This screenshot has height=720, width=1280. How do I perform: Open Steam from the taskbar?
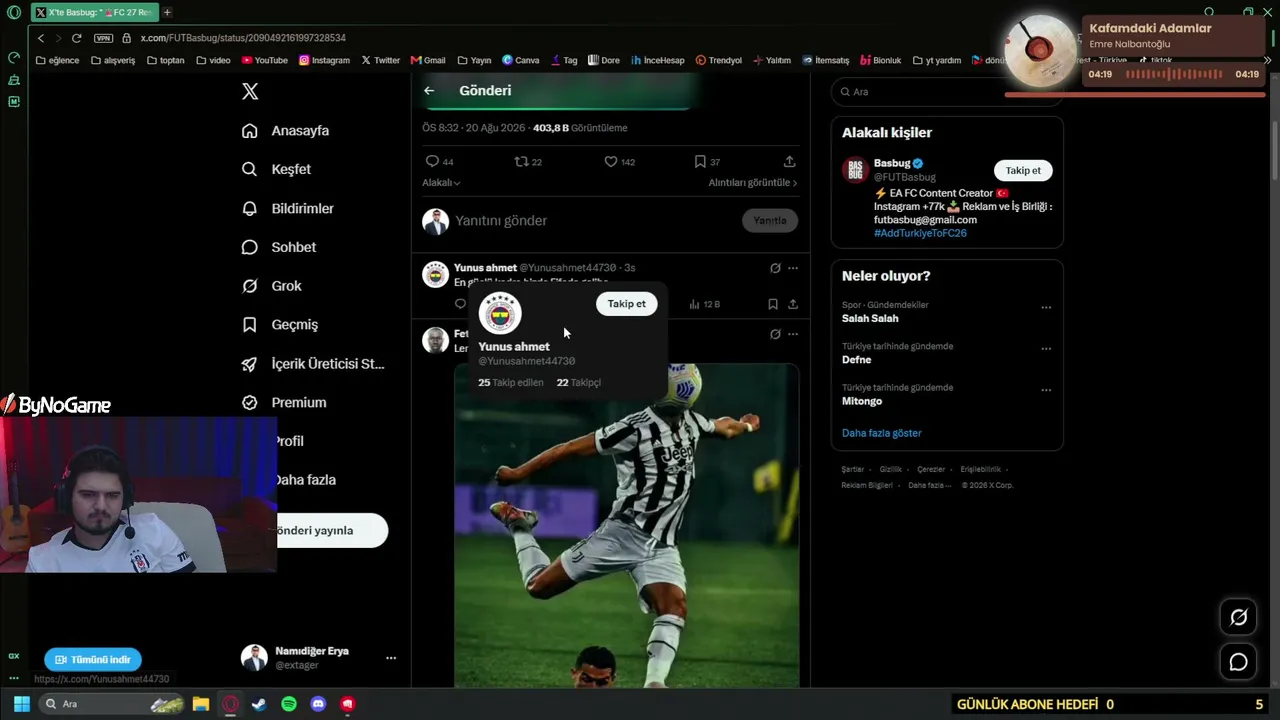(x=259, y=704)
